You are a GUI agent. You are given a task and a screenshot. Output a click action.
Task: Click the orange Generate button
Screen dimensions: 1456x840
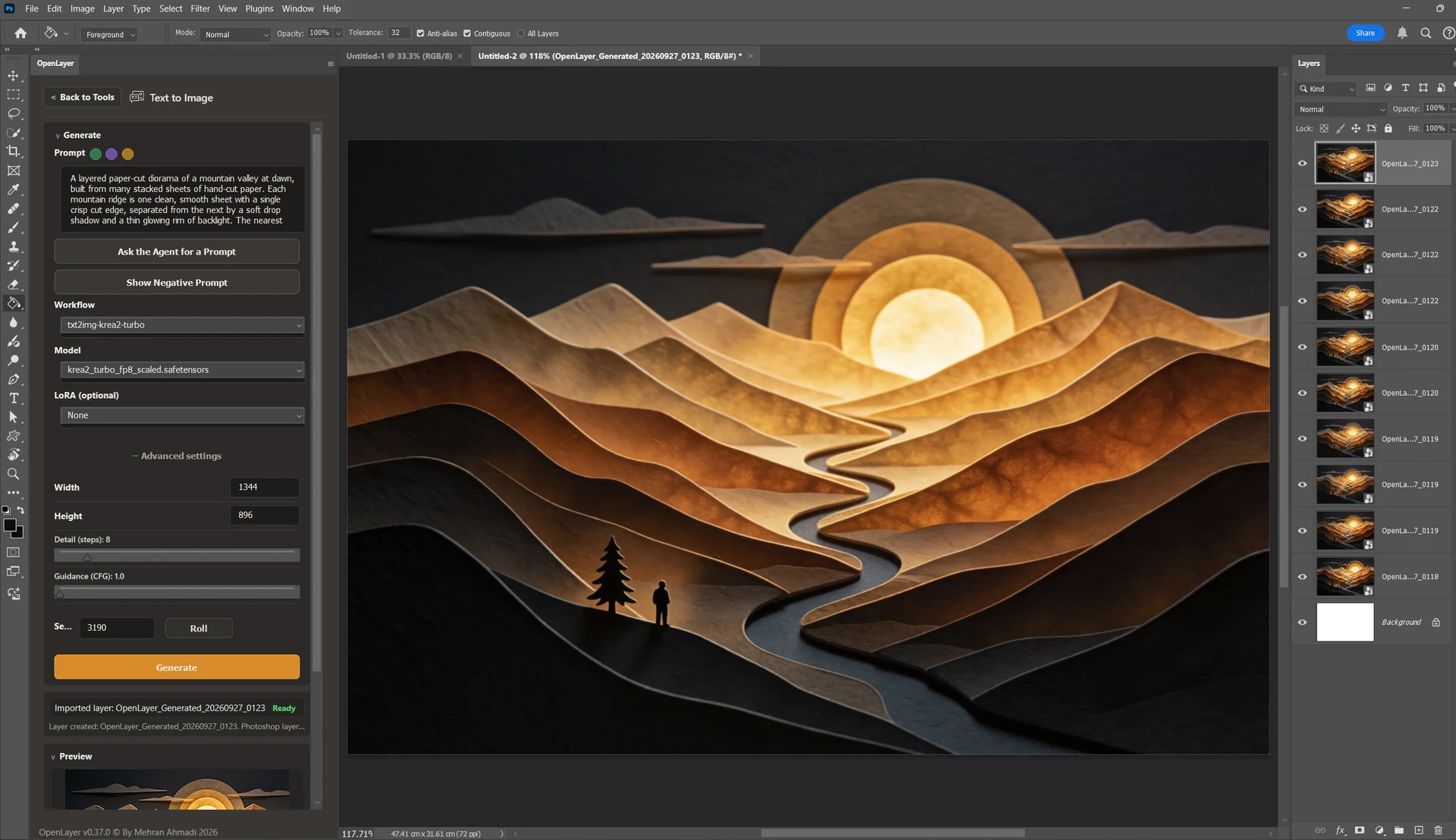point(177,667)
